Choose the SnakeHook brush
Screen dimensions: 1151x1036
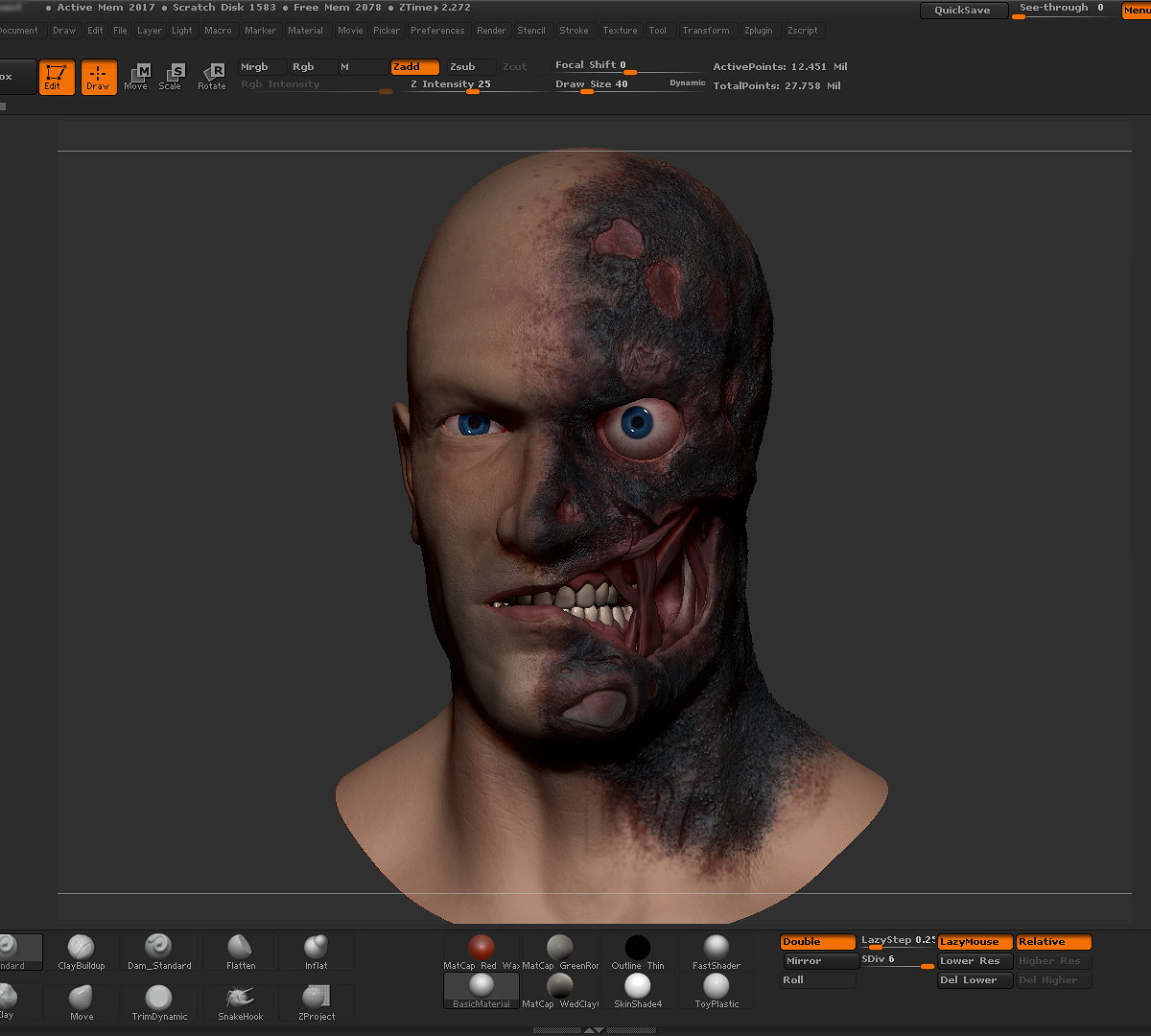[241, 1002]
